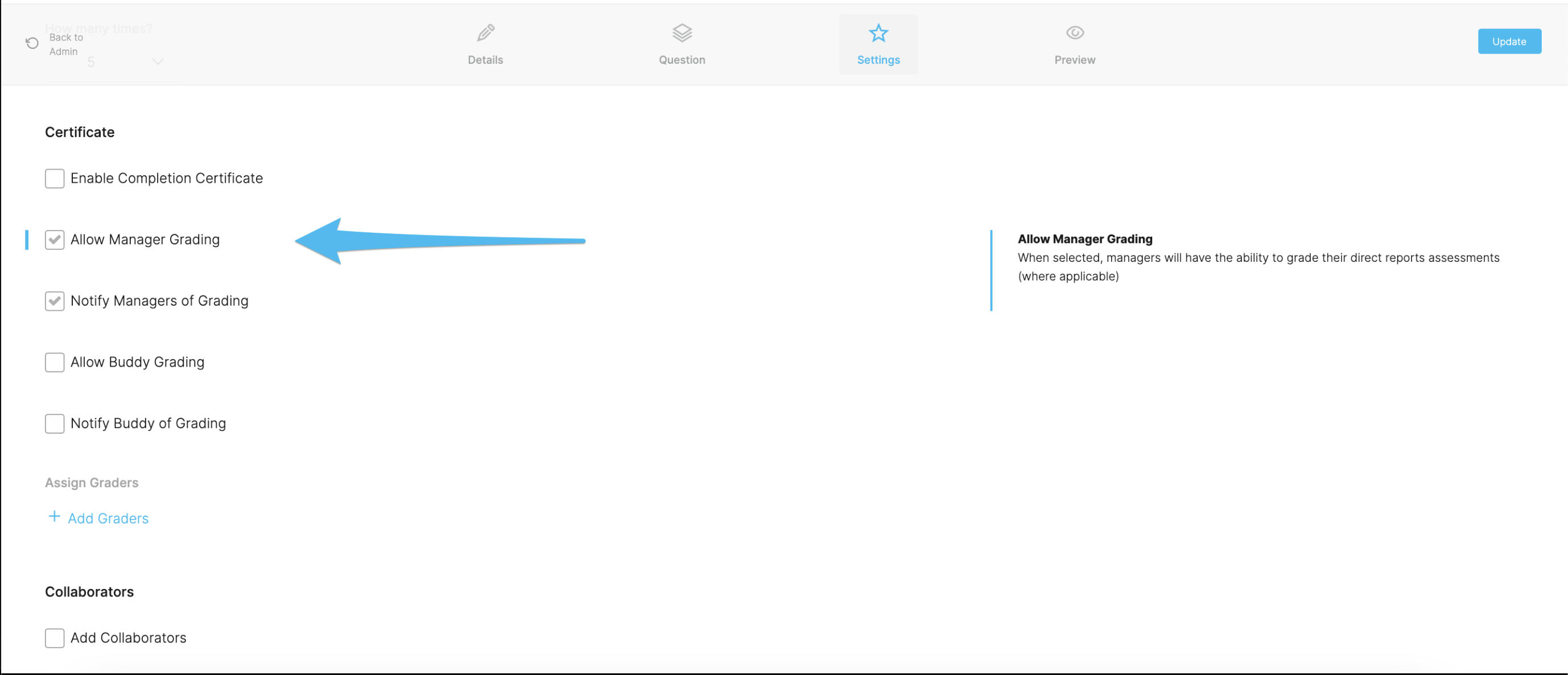Uncheck Allow Manager Grading
Screen dimensions: 1568x675
pyautogui.click(x=54, y=239)
